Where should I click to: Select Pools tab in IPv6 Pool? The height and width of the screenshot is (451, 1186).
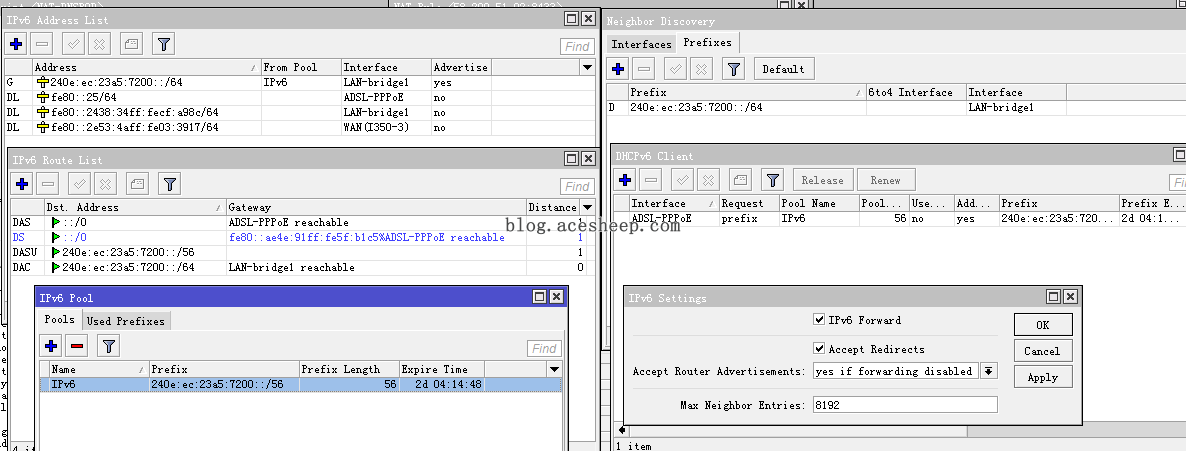point(59,319)
